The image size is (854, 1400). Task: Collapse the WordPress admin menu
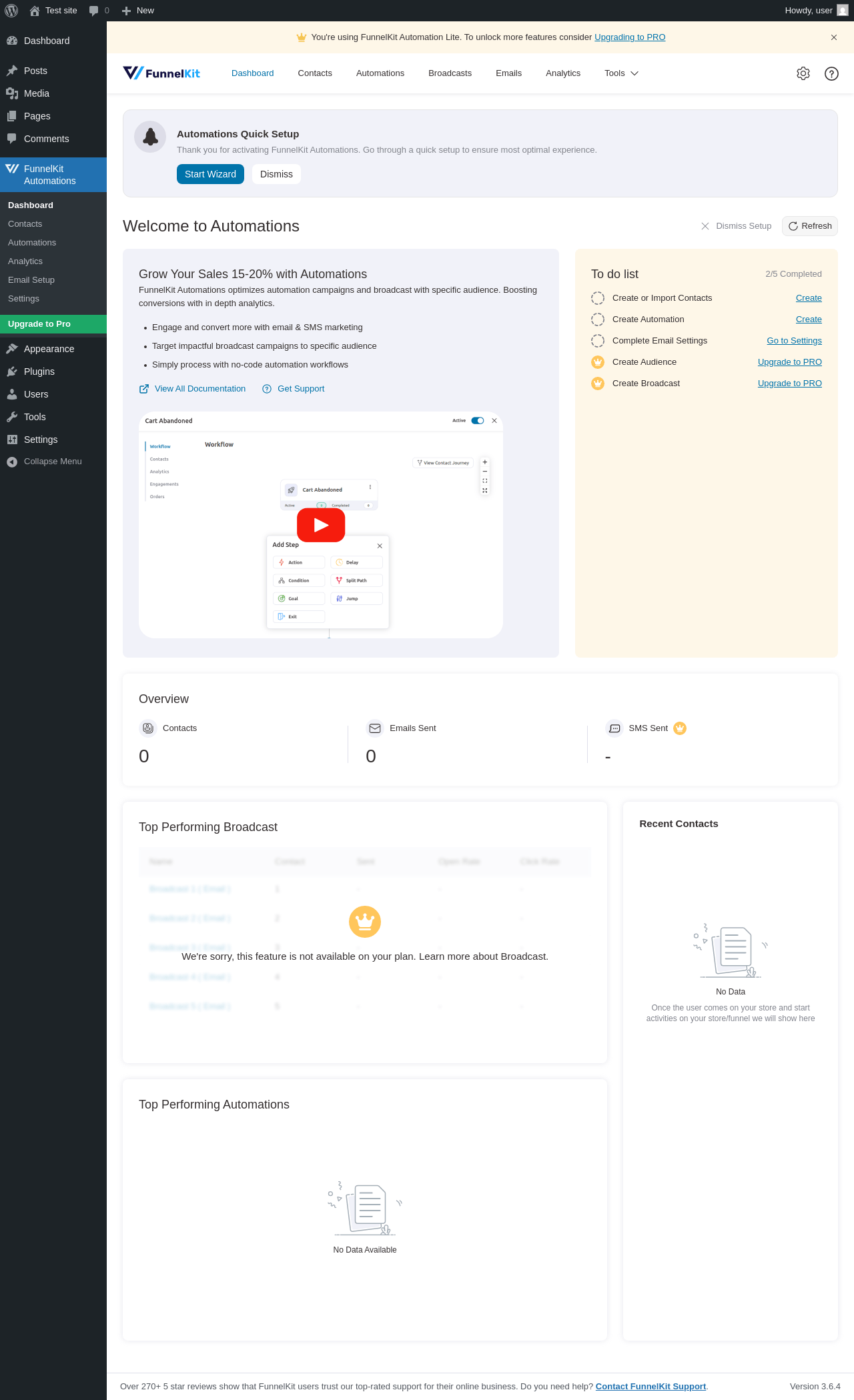pyautogui.click(x=53, y=462)
